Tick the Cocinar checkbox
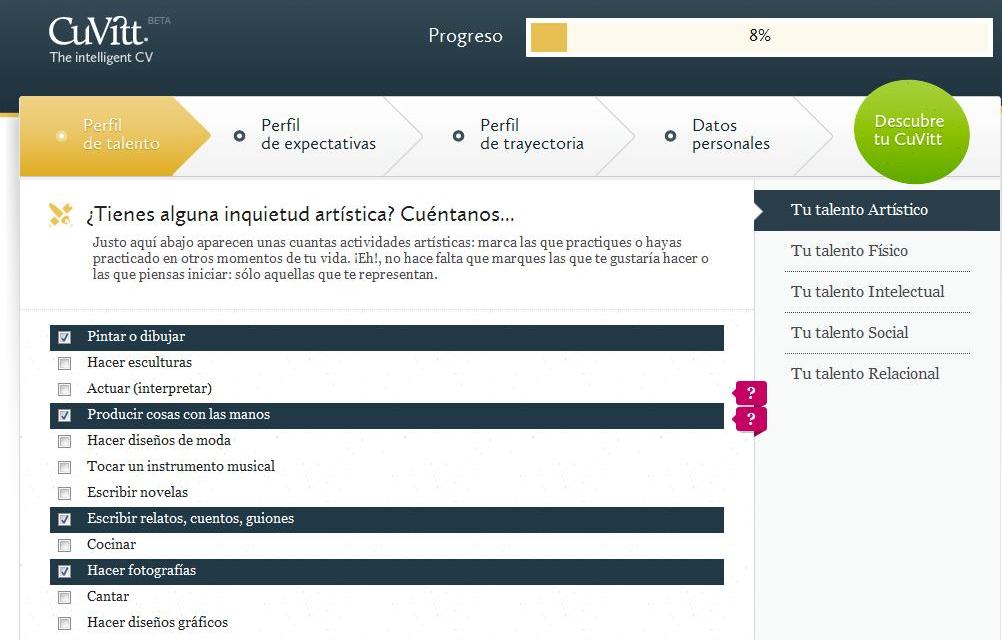This screenshot has width=1002, height=640. [65, 545]
